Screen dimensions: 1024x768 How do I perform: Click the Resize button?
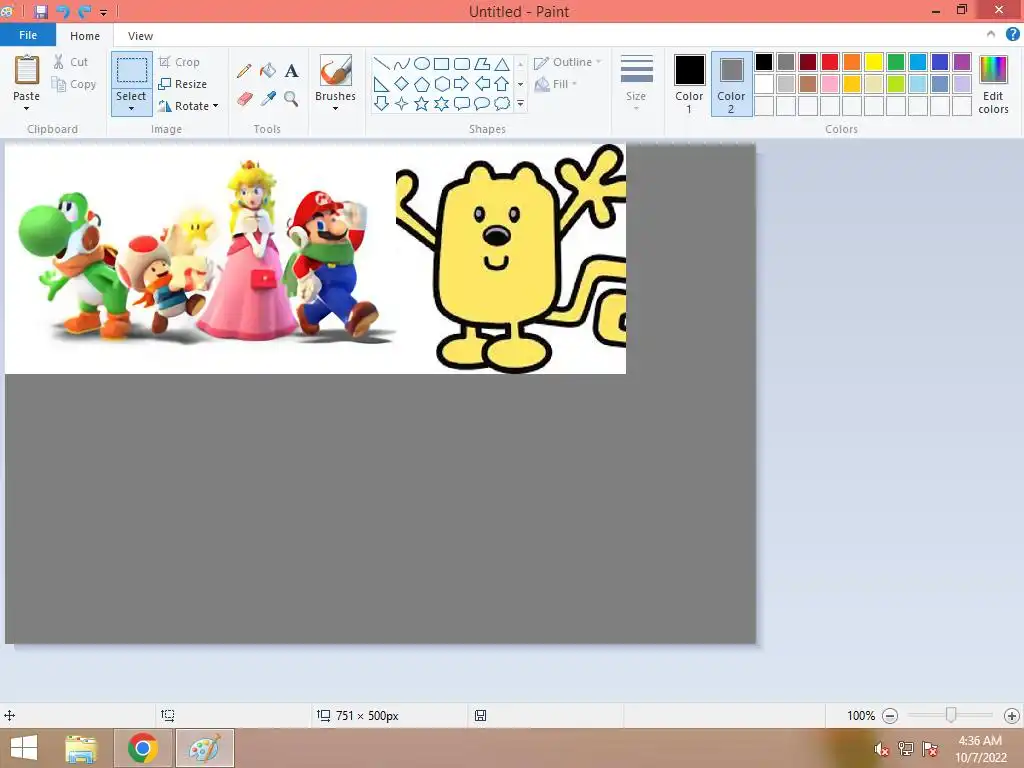[183, 84]
